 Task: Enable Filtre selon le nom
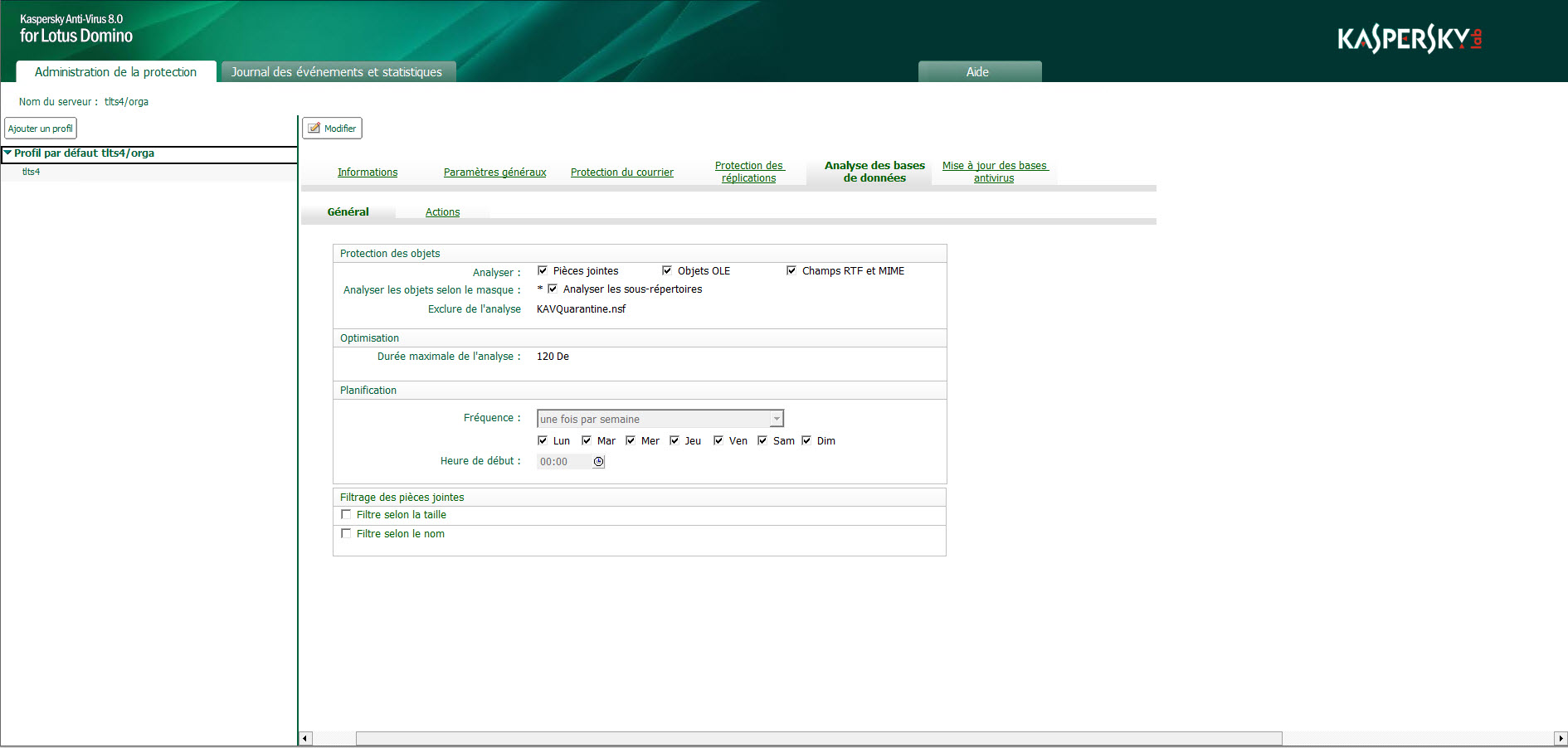346,533
